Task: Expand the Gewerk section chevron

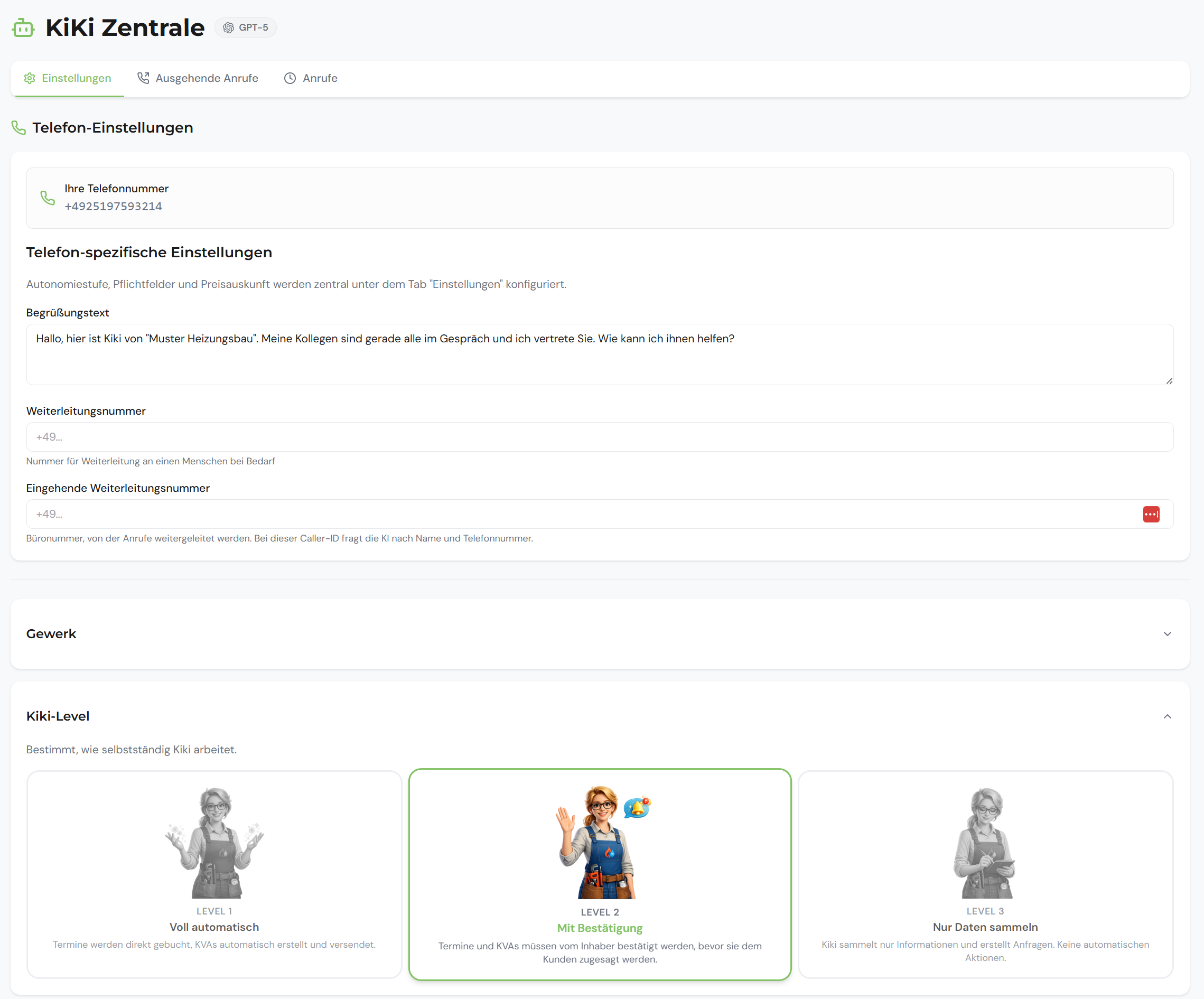Action: 1166,634
